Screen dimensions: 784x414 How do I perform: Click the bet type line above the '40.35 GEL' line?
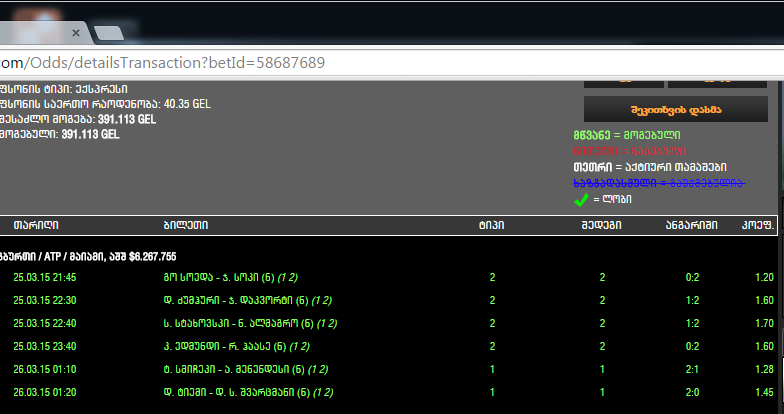click(64, 89)
